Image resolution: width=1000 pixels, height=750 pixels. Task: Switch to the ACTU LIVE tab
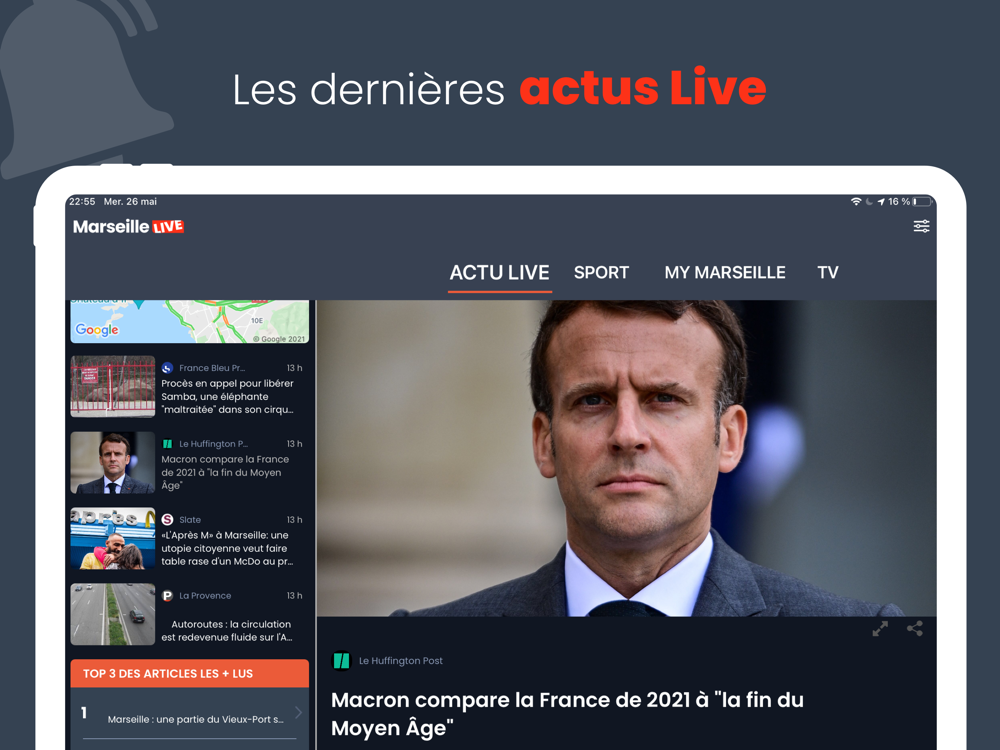[x=499, y=273]
